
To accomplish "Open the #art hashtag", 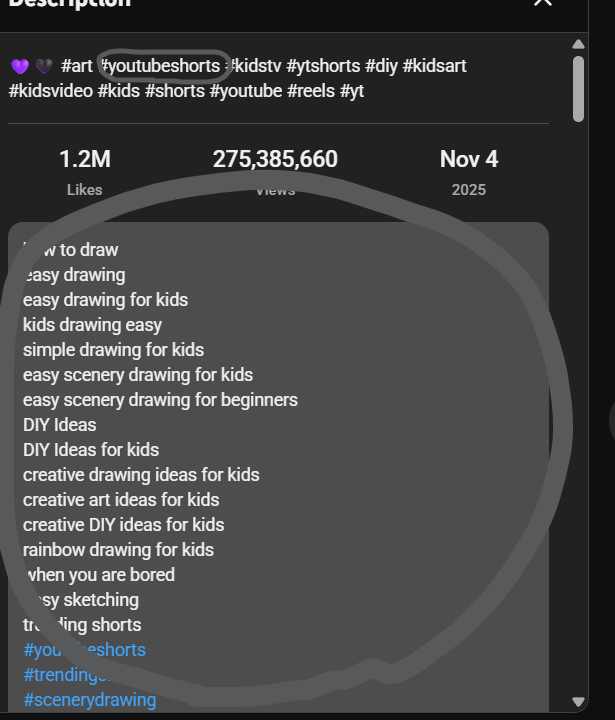I will [78, 66].
